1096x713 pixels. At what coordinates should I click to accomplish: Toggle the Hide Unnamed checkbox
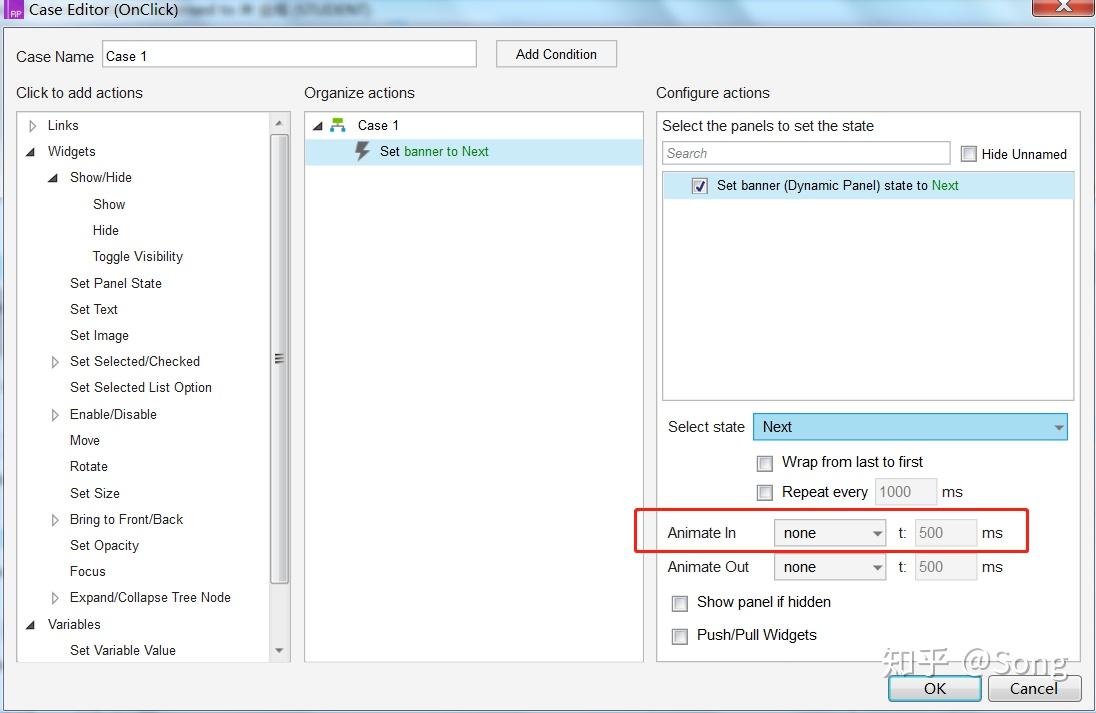coord(968,154)
